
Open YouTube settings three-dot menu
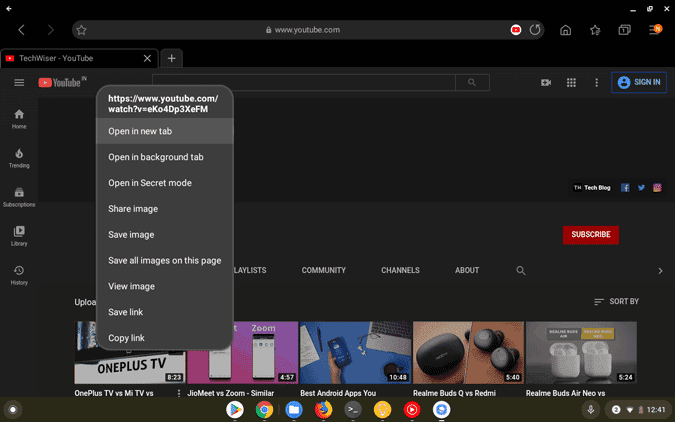pyautogui.click(x=596, y=82)
